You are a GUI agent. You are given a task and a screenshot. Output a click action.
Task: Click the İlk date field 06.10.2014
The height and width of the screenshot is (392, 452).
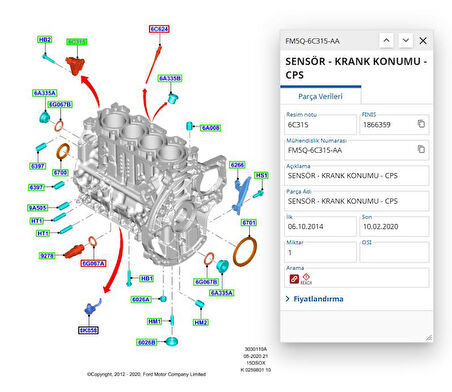coord(321,227)
